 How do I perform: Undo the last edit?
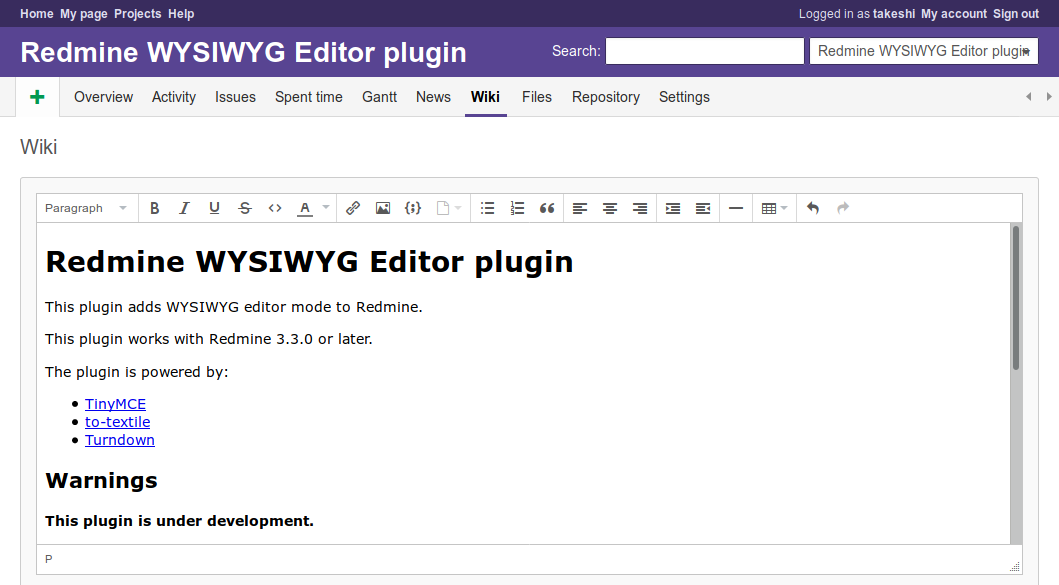coord(813,208)
